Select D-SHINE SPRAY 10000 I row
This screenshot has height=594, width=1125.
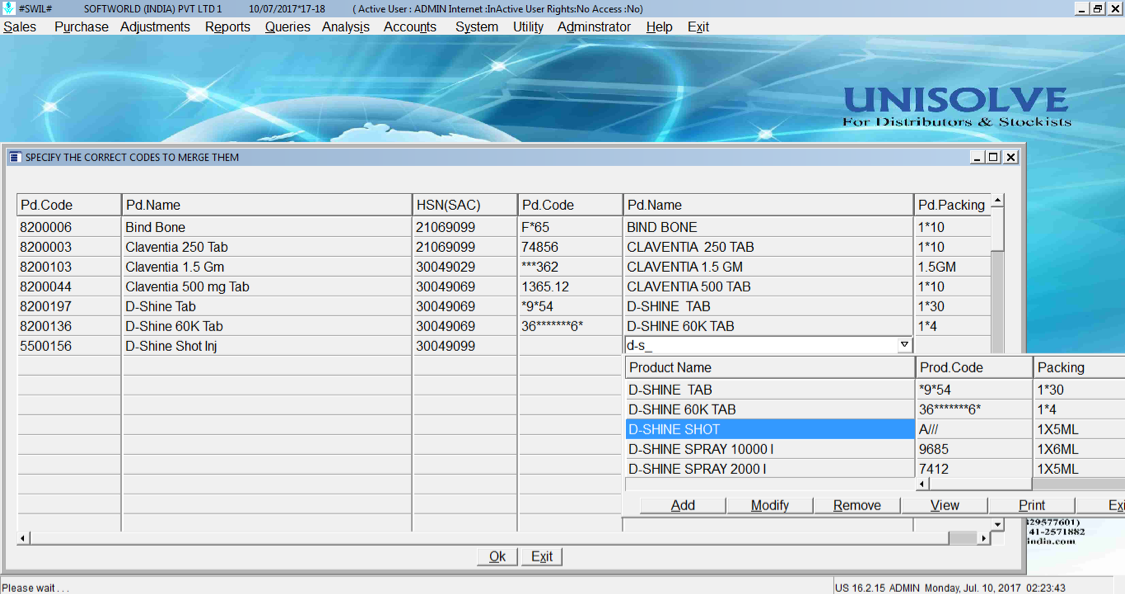[x=770, y=449]
